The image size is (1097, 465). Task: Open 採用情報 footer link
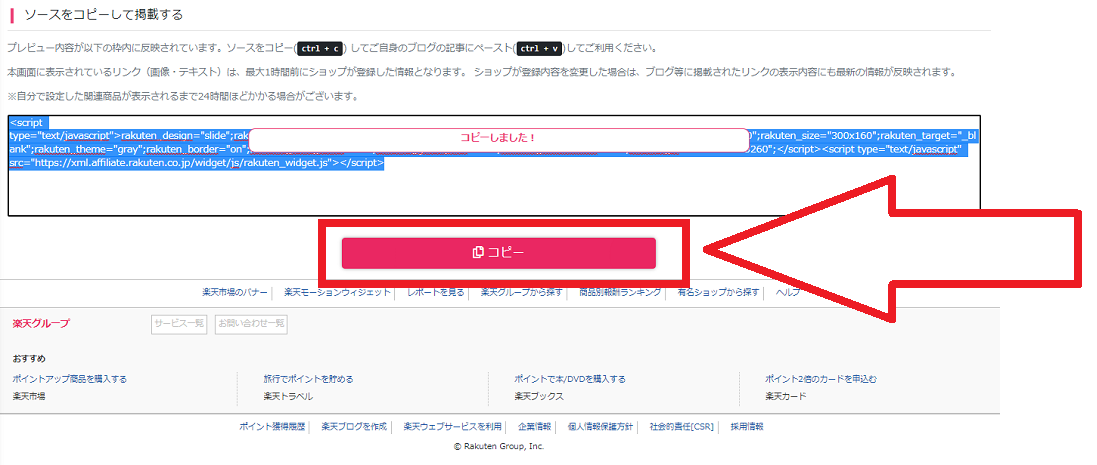[x=747, y=426]
